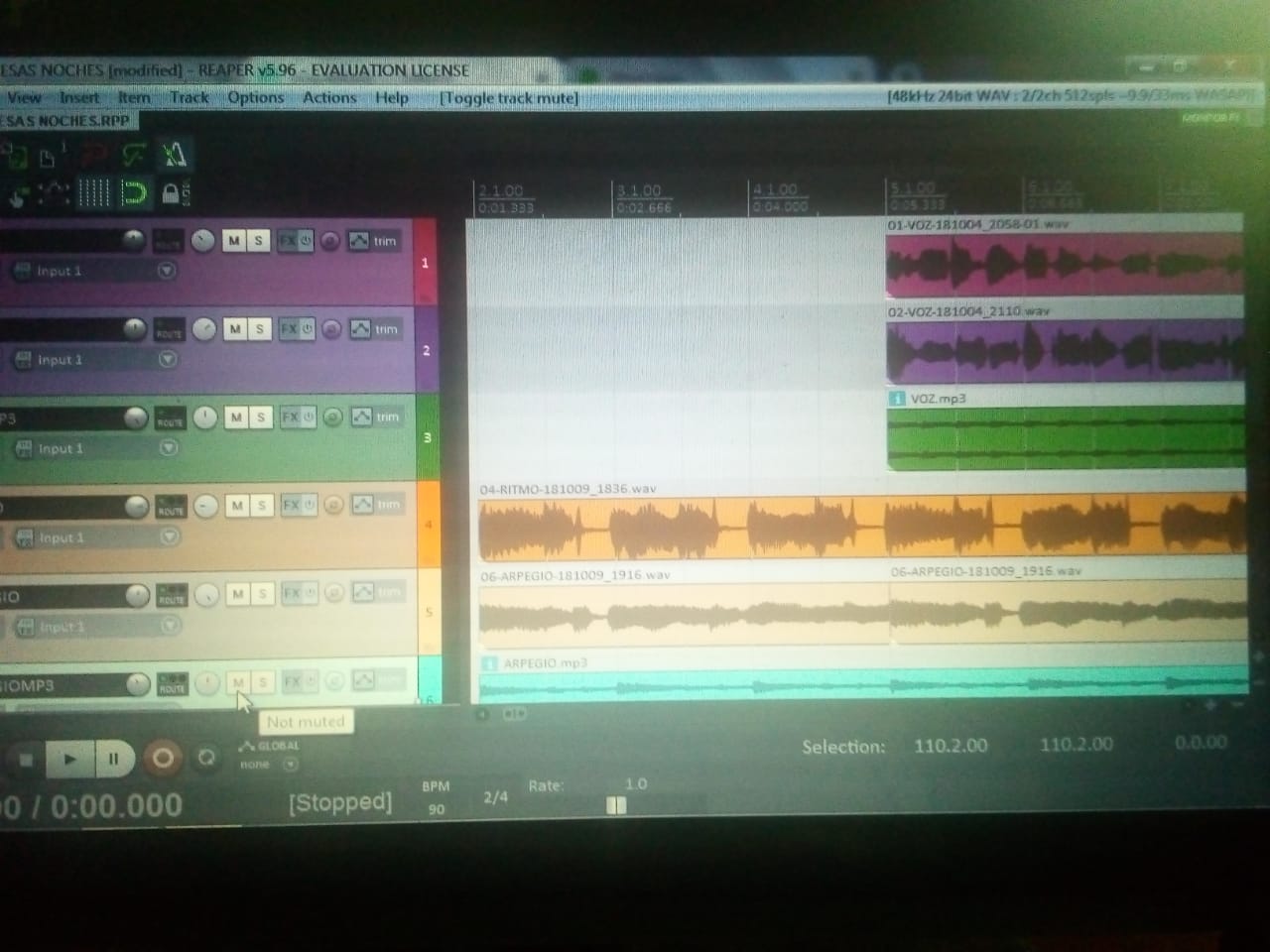Solo track 1
The width and height of the screenshot is (1270, 952).
(x=258, y=241)
